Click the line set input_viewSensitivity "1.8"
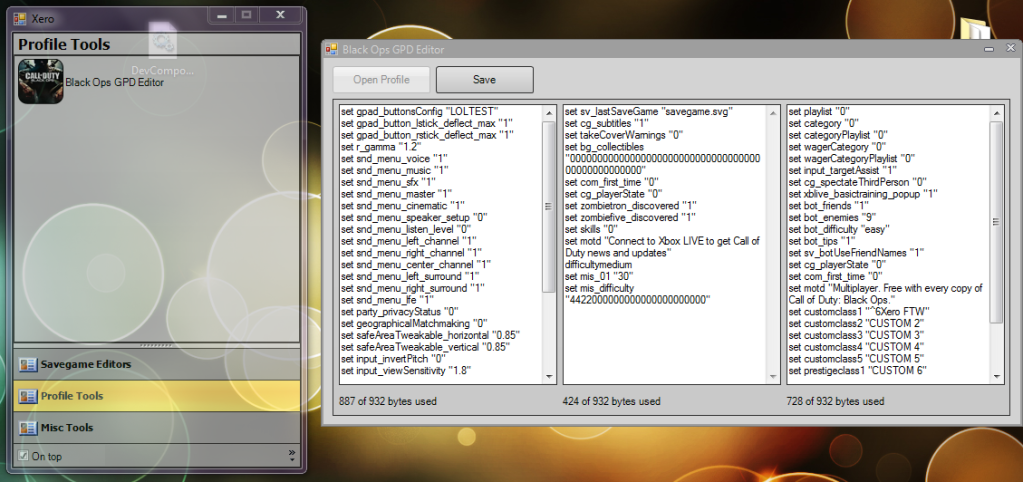Viewport: 1023px width, 482px height. tap(406, 370)
